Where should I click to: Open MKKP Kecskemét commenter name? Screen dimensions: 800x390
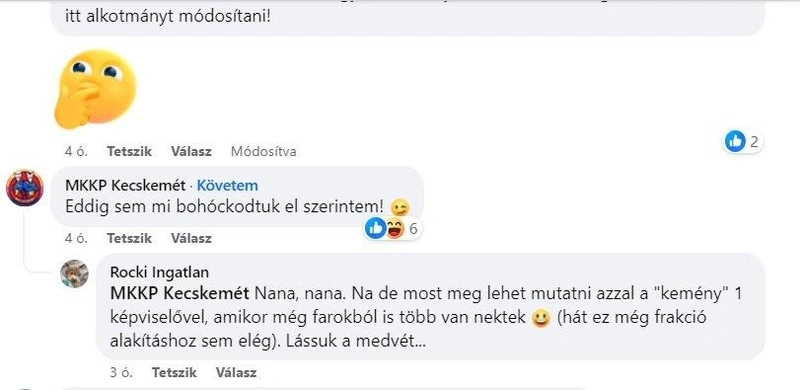125,185
